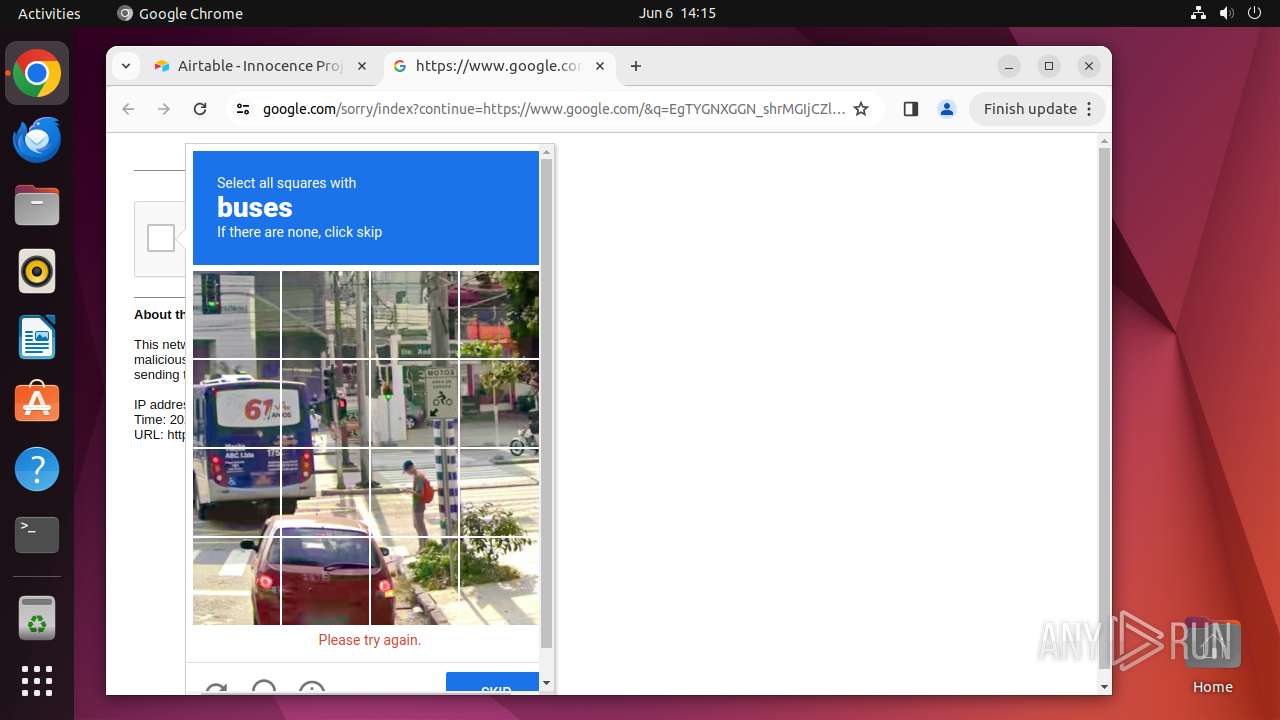Open captcha help information
Image resolution: width=1280 pixels, height=720 pixels.
click(312, 687)
